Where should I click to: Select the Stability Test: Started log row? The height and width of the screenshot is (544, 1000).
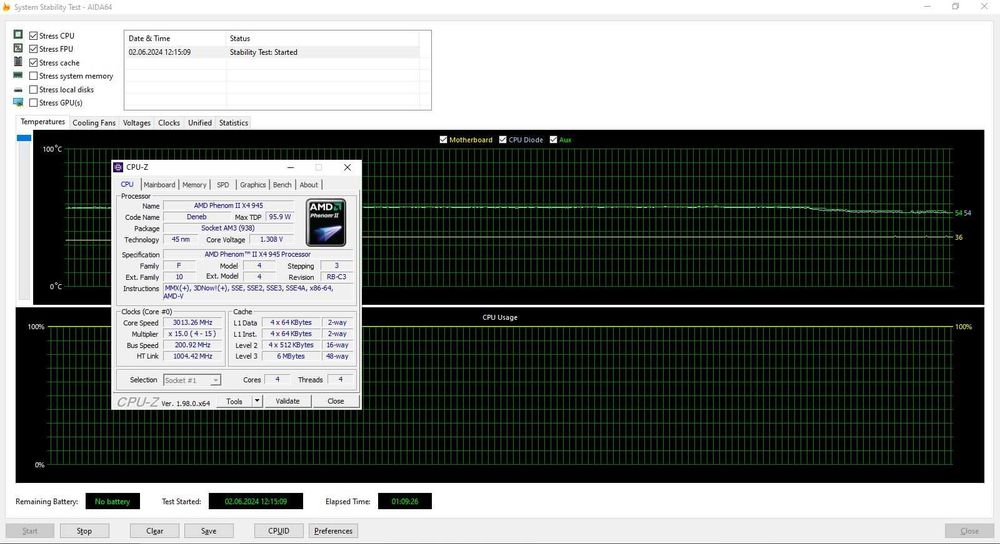tap(272, 52)
